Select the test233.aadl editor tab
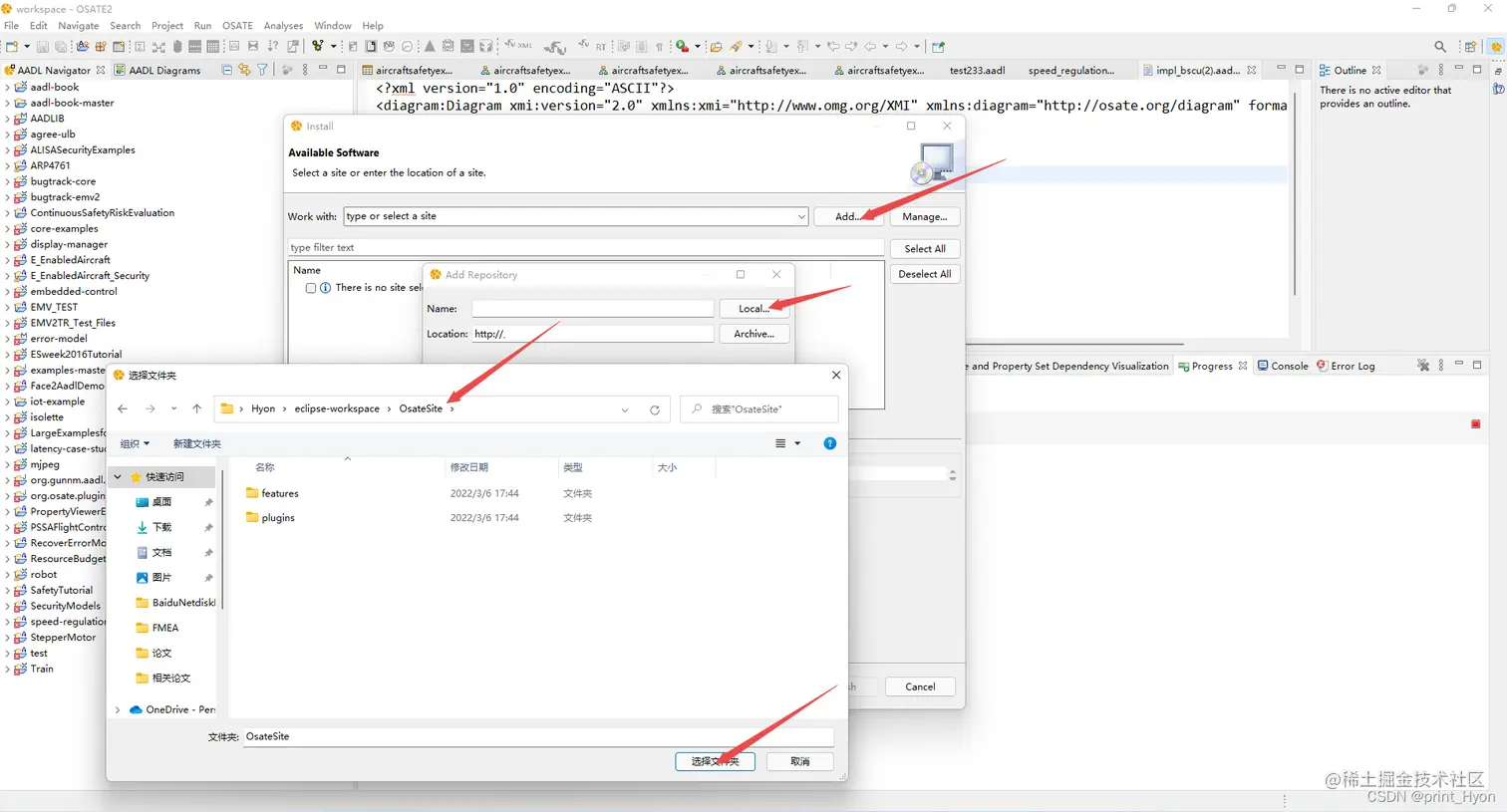This screenshot has height=812, width=1507. 977,71
